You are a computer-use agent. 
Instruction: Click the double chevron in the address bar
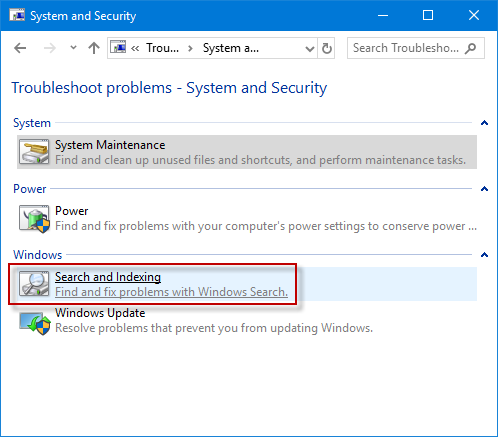[135, 49]
